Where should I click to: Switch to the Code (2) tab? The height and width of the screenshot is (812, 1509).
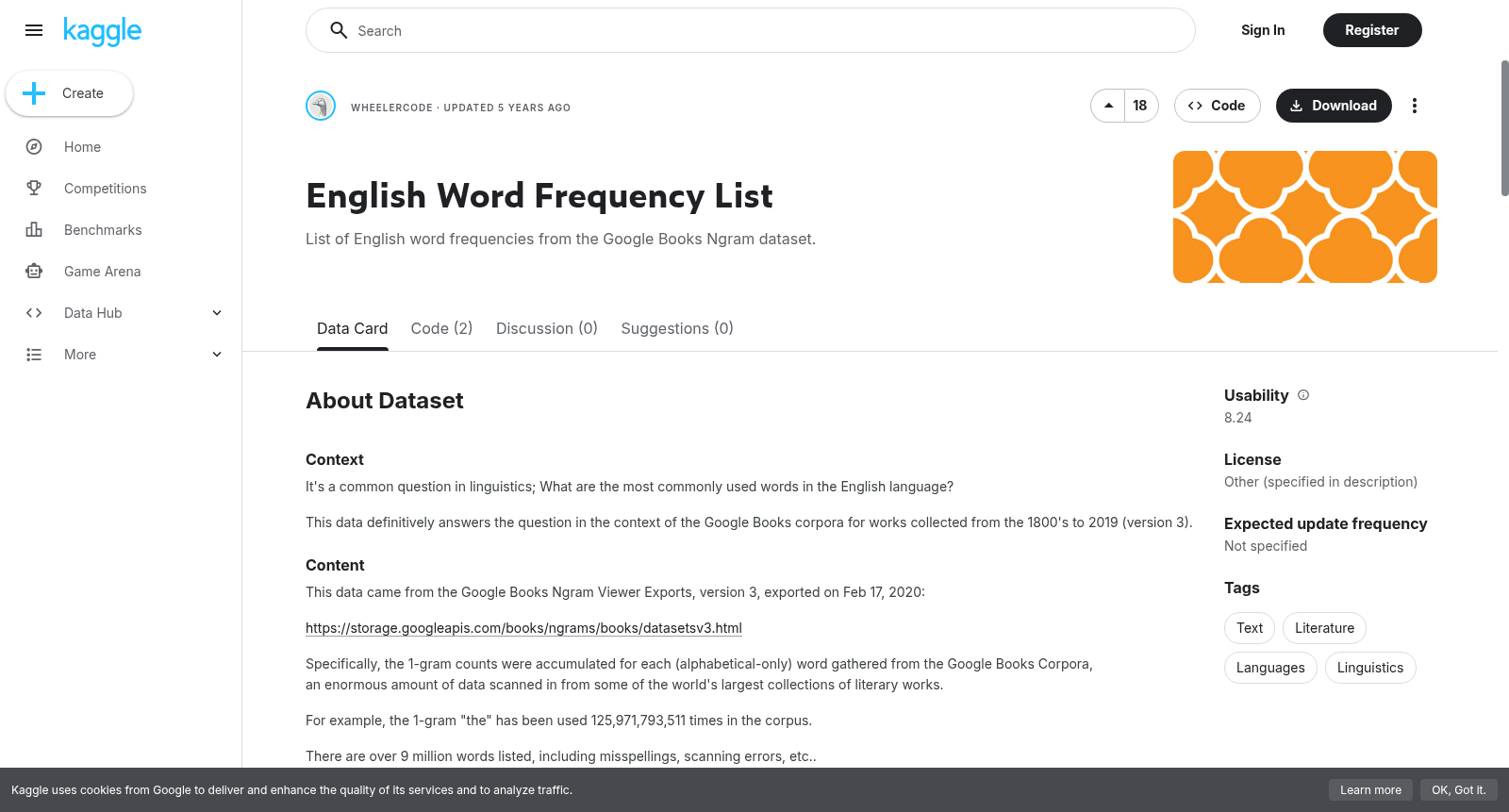pos(441,328)
